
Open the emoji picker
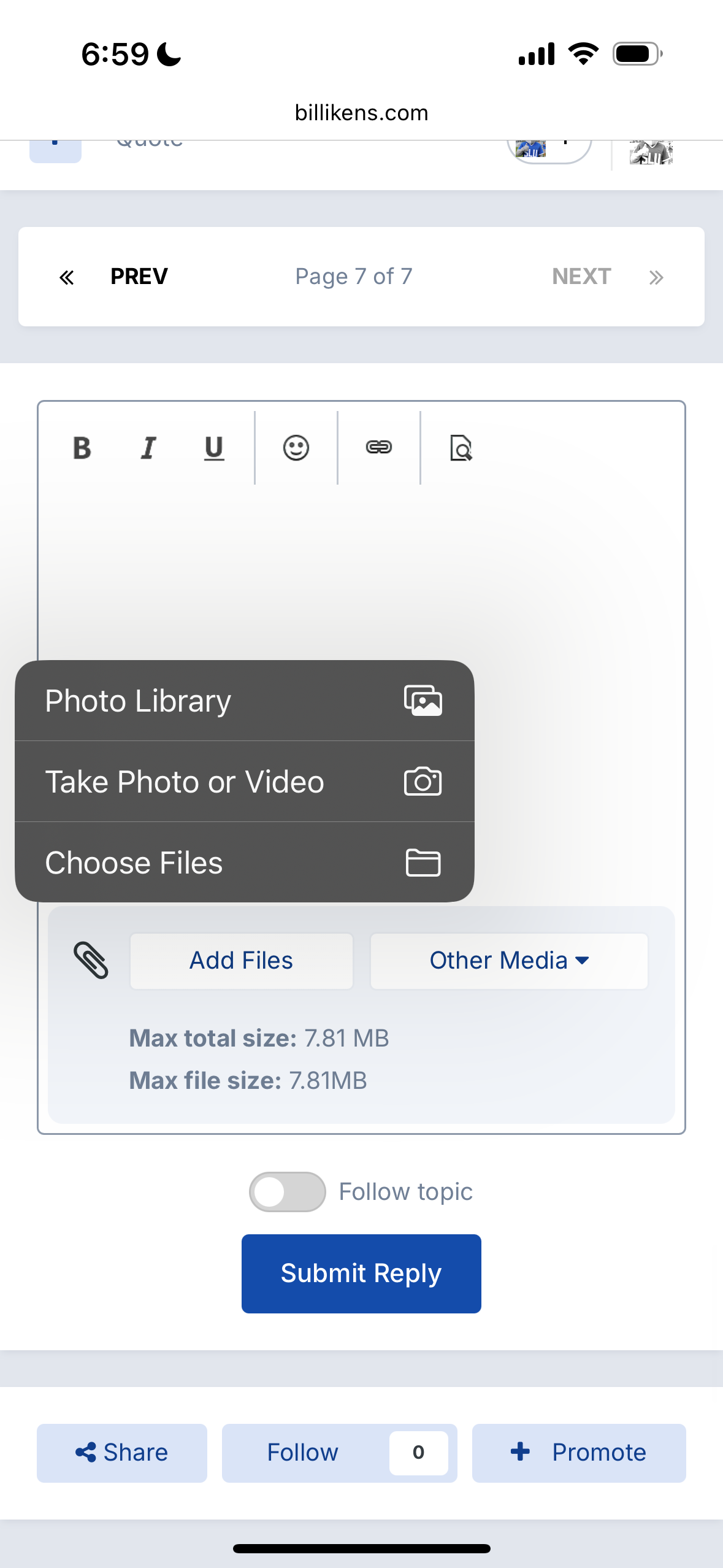296,448
